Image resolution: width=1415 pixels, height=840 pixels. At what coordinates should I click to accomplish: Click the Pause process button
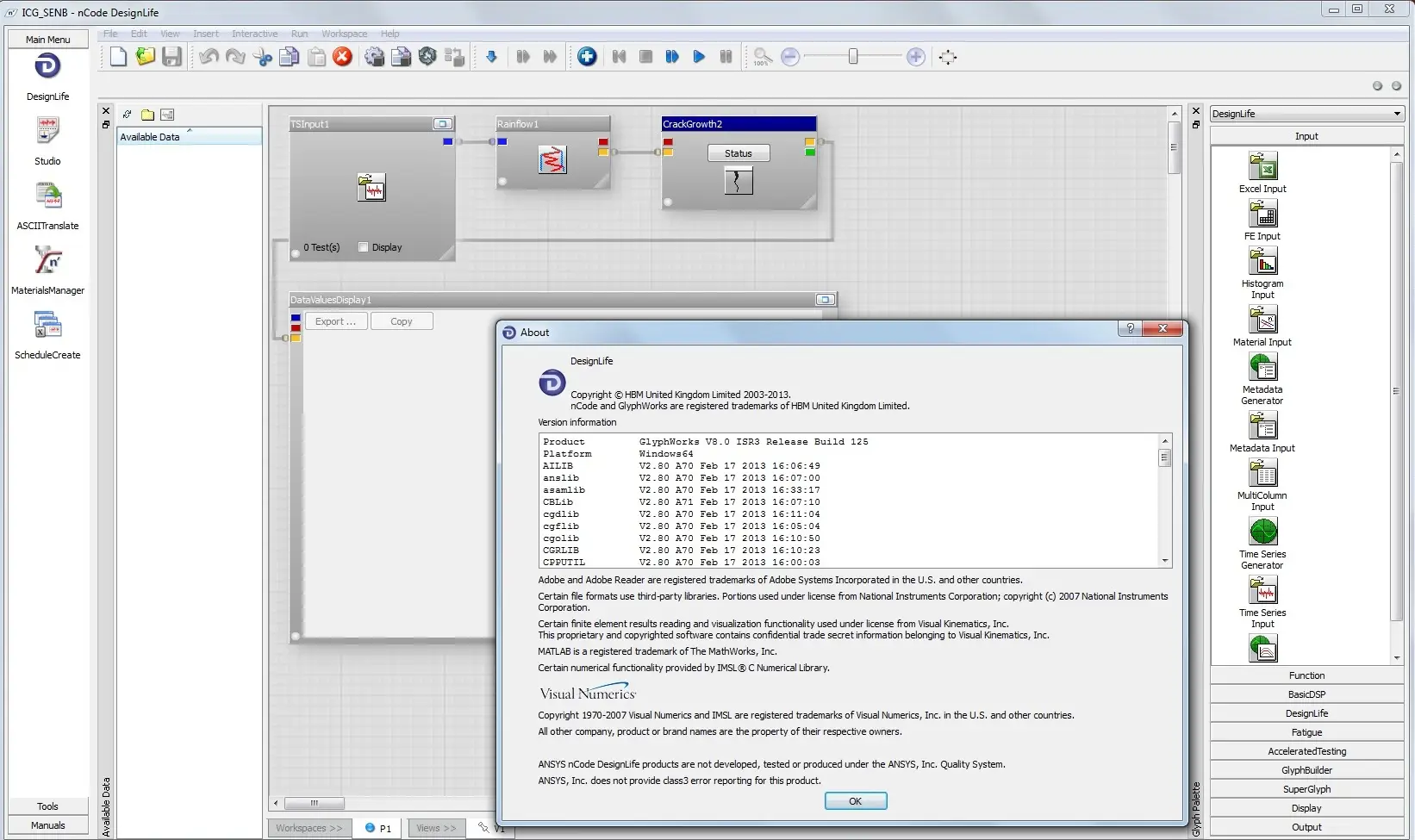click(726, 57)
